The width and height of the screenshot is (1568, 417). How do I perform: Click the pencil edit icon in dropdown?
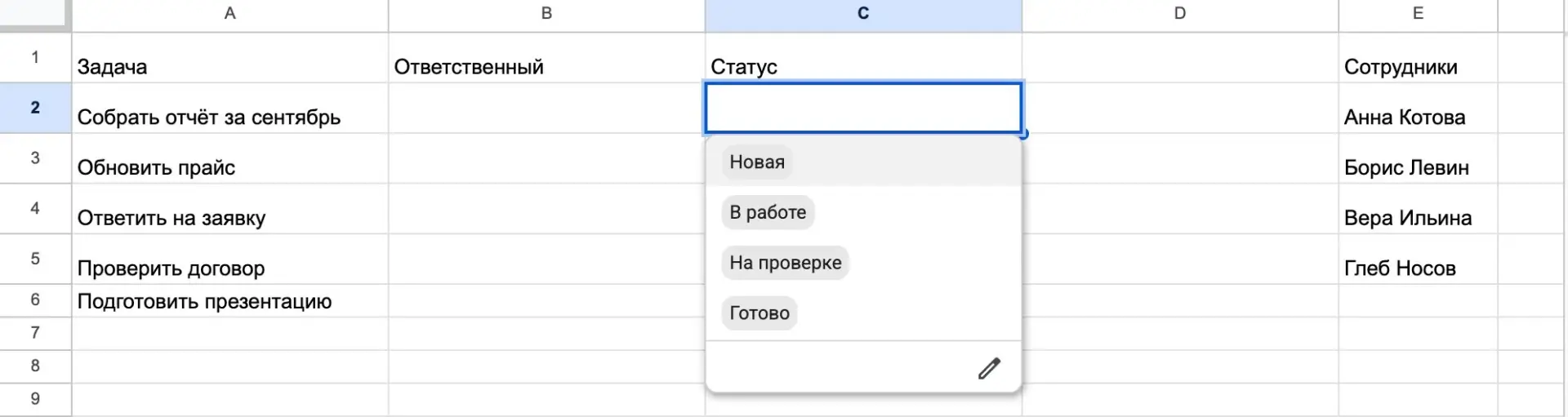989,369
